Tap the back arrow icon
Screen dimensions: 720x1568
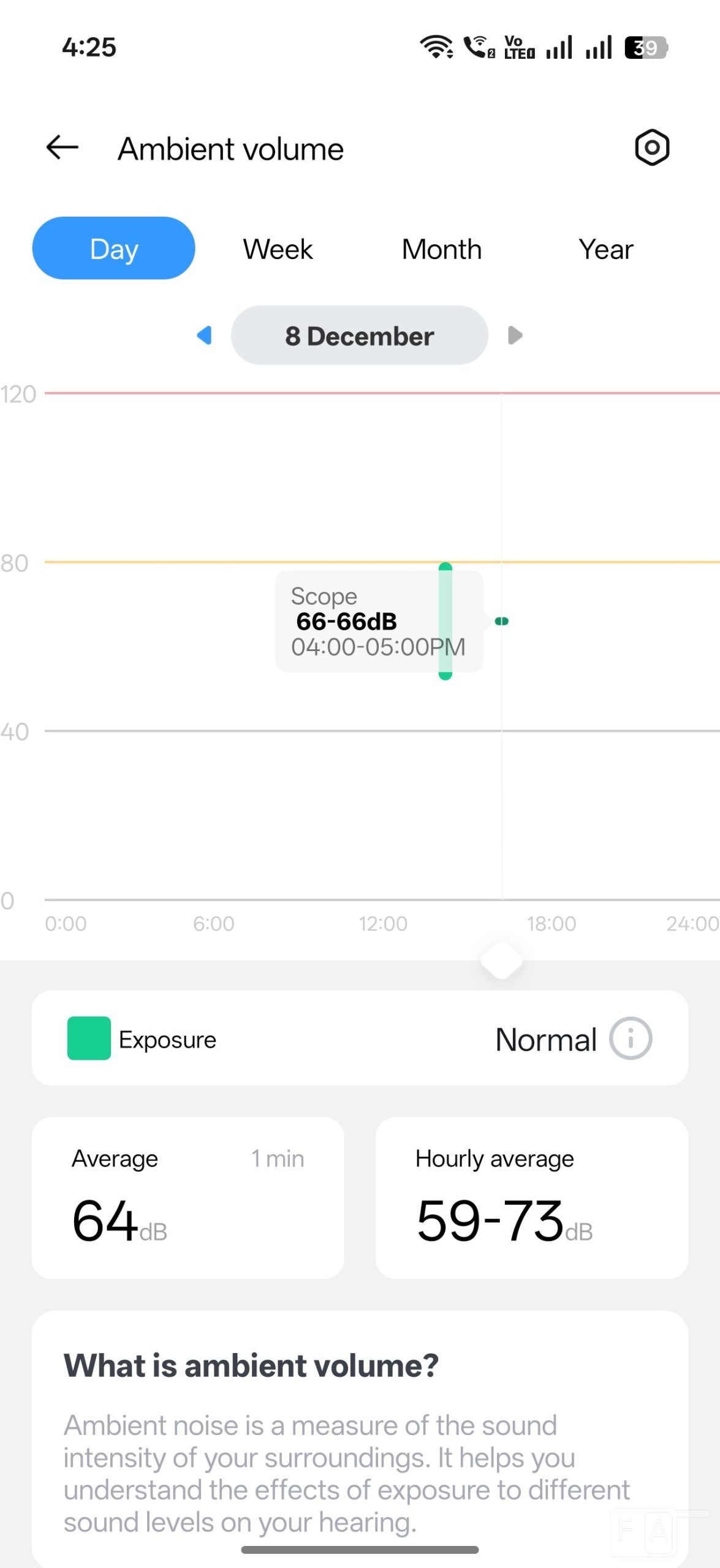[63, 148]
